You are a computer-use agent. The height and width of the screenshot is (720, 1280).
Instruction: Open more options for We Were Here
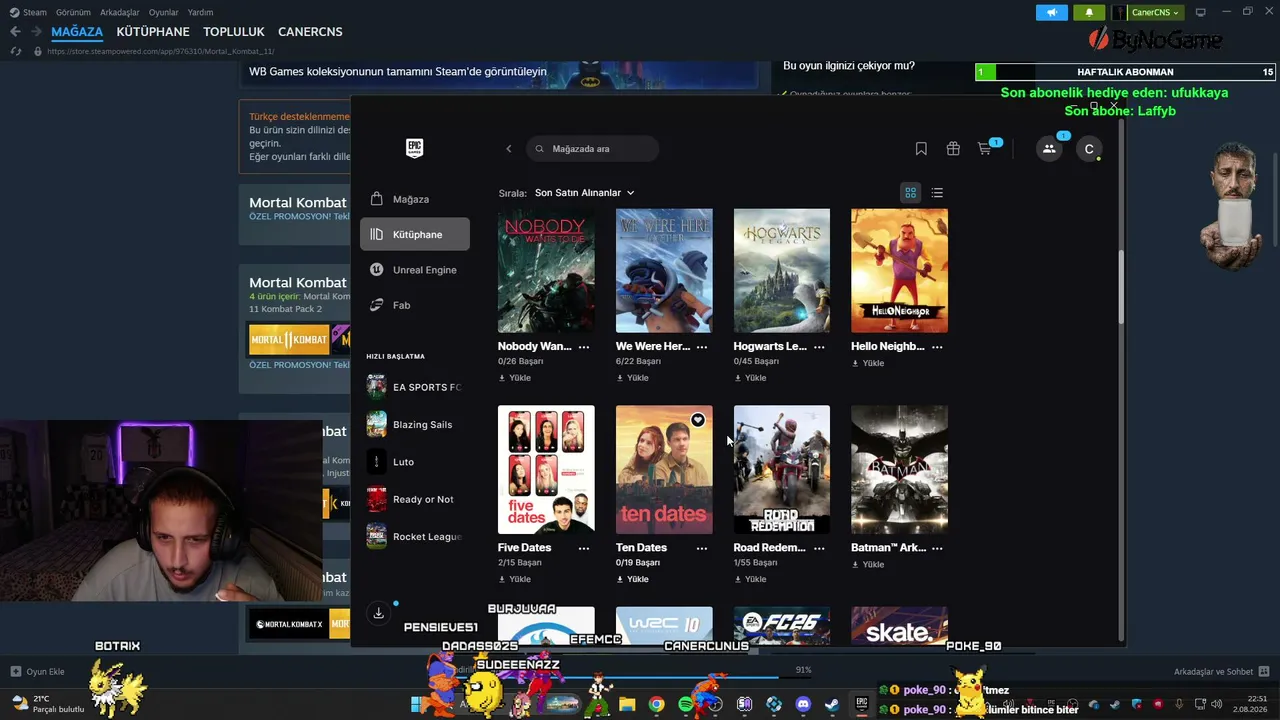[702, 347]
